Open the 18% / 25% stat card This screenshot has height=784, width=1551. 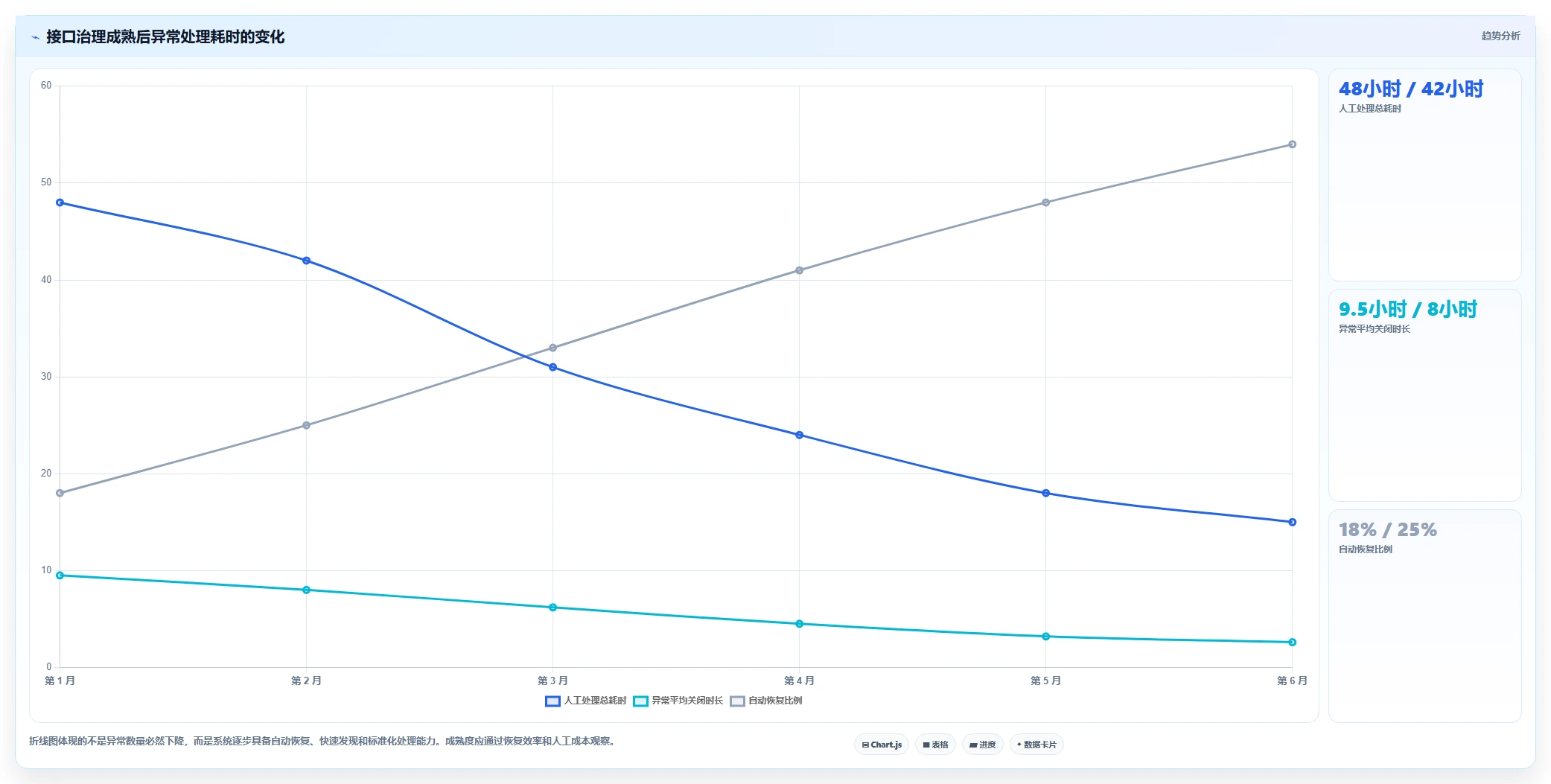coord(1424,616)
